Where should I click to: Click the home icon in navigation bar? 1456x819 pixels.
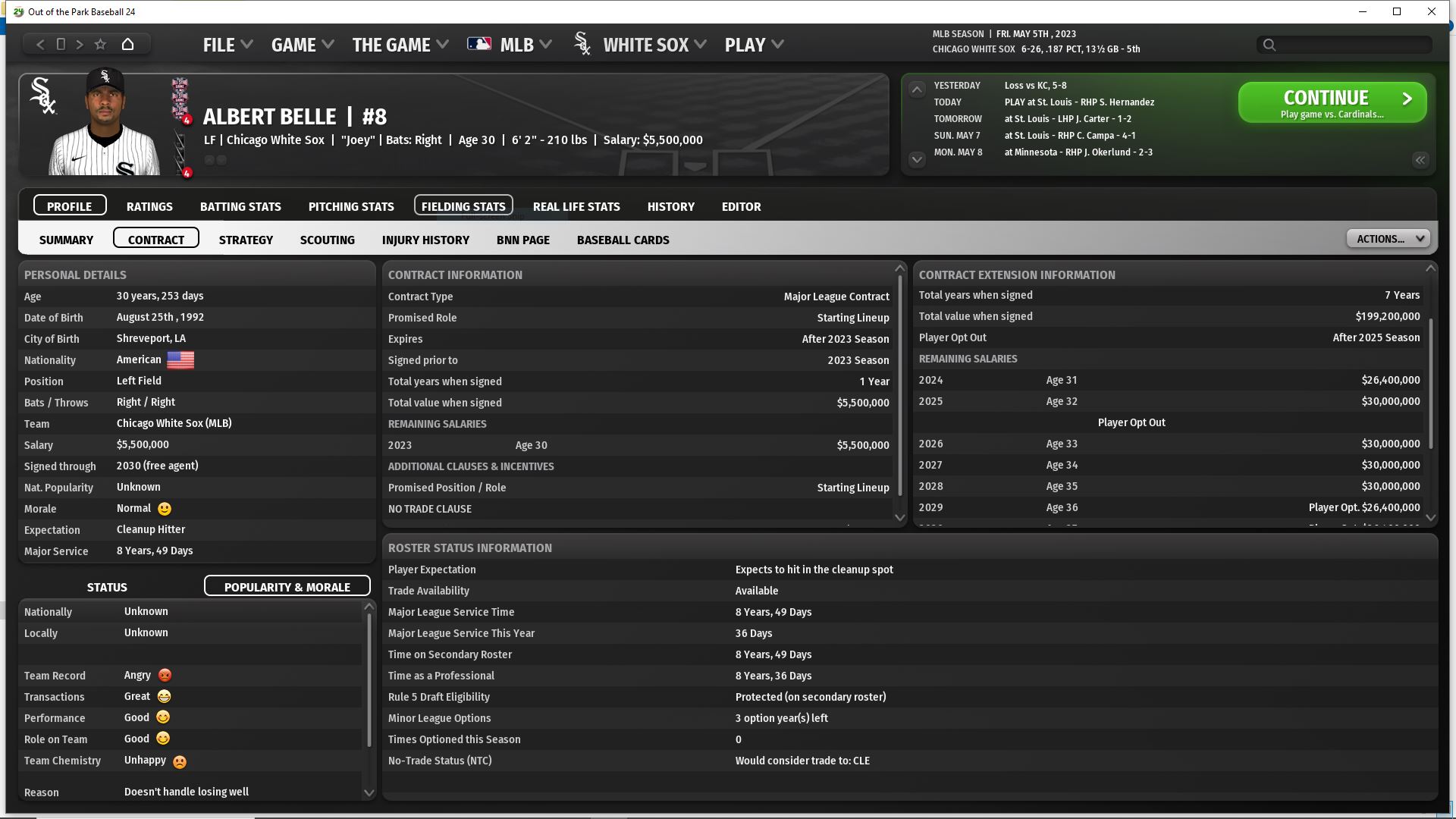tap(127, 45)
